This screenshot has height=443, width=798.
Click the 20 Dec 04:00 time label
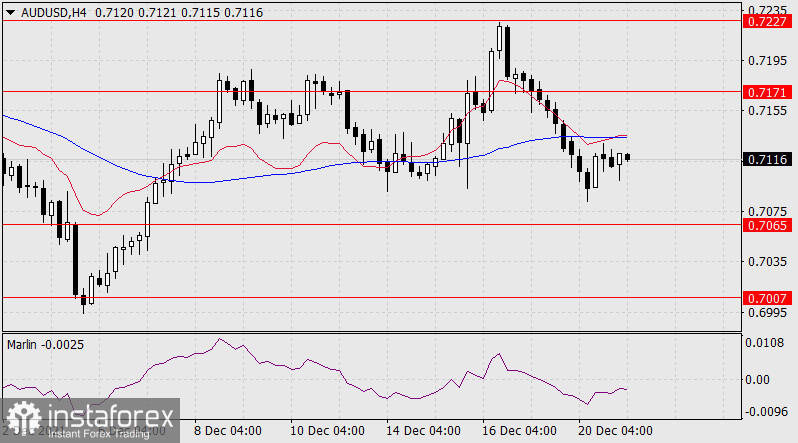tap(612, 431)
